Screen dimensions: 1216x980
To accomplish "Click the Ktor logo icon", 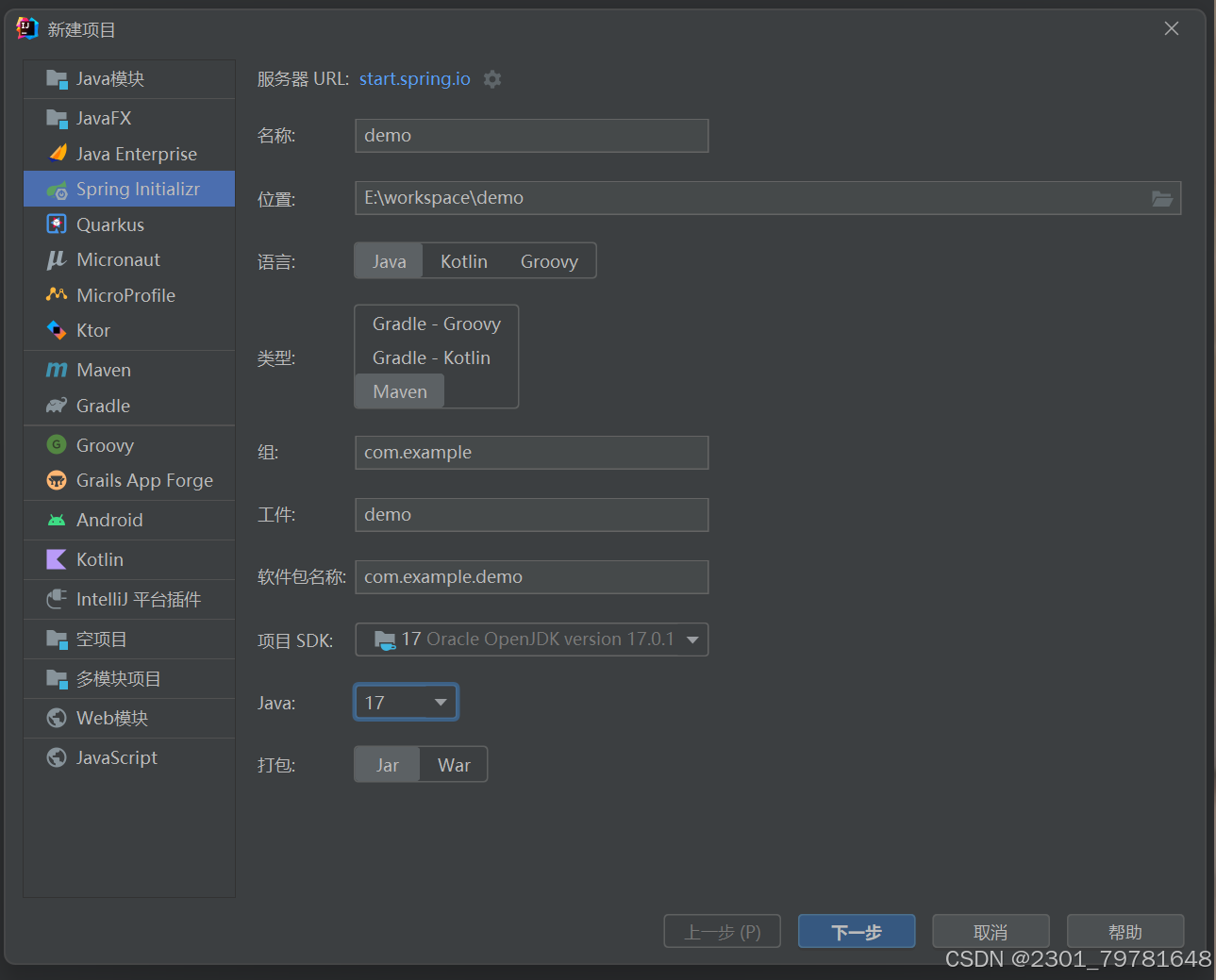I will point(57,330).
